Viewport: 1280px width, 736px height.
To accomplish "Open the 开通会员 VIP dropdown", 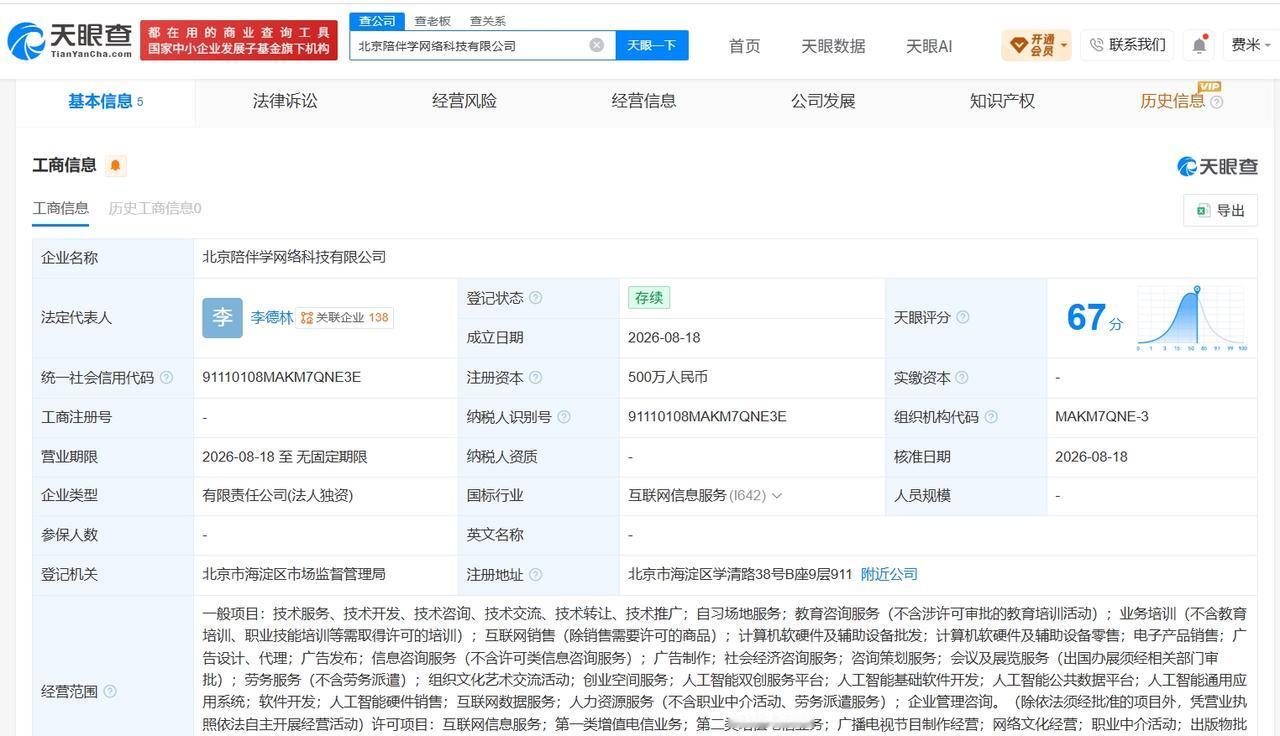I will pyautogui.click(x=1036, y=45).
